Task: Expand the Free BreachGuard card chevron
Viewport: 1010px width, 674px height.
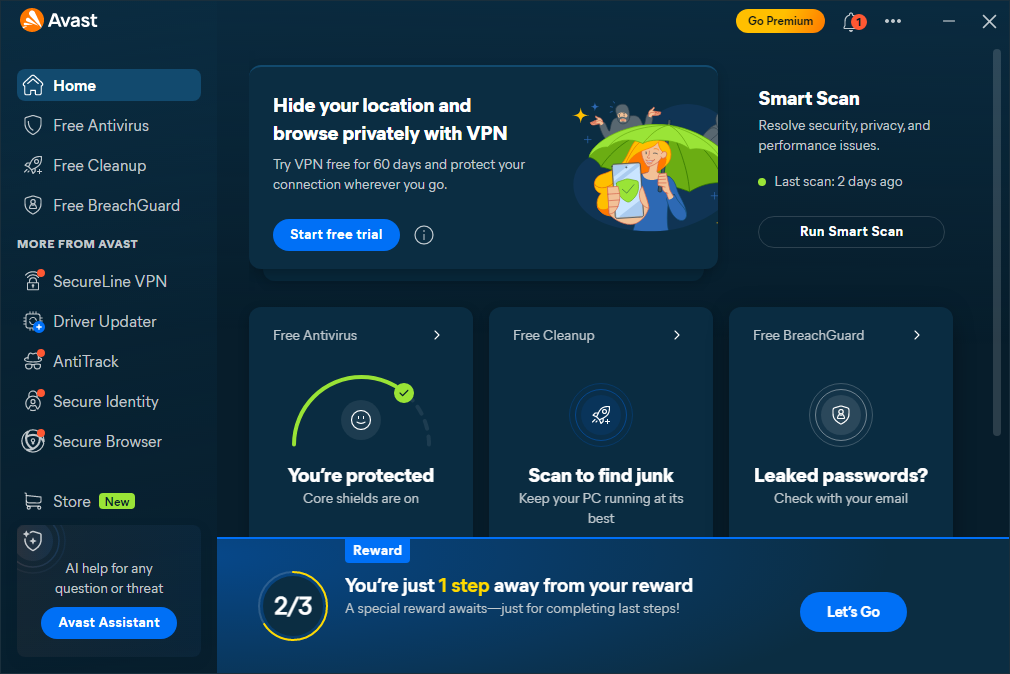Action: tap(917, 335)
